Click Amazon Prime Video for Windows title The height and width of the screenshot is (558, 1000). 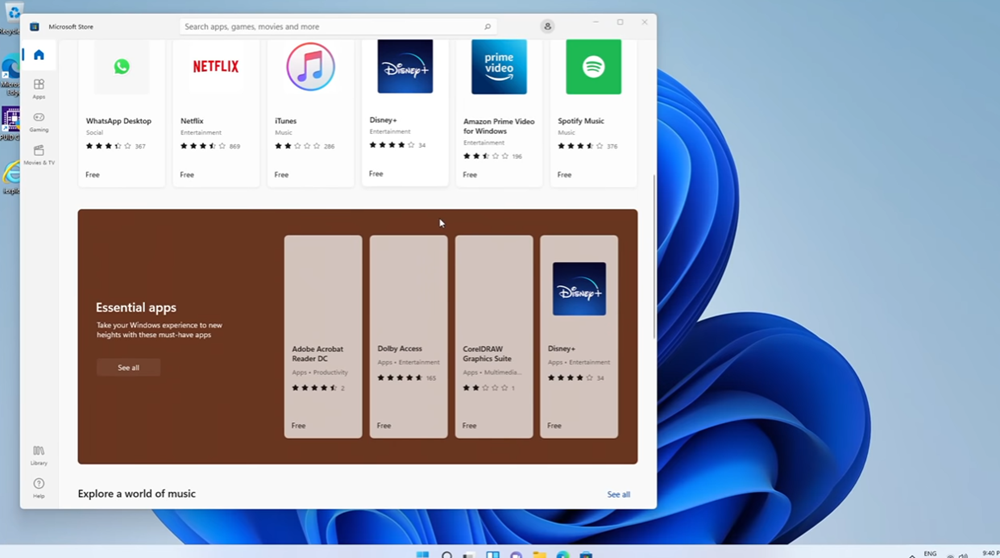499,126
